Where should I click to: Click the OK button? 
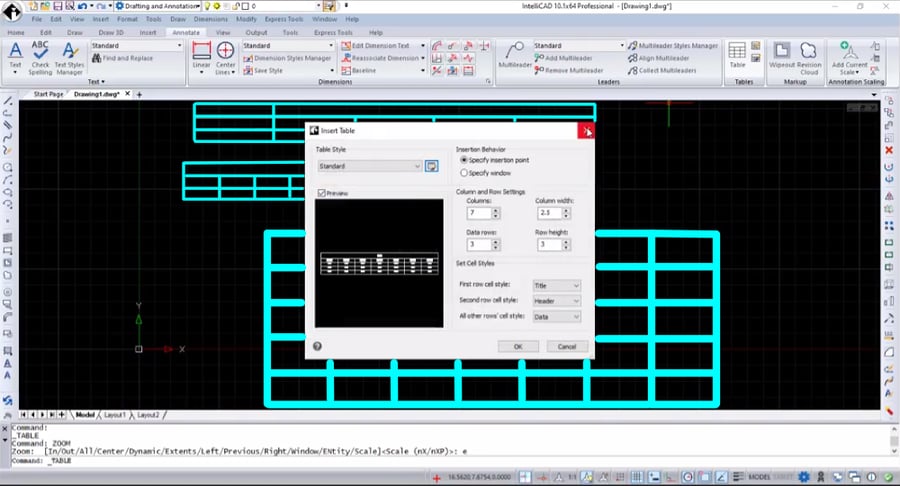click(x=517, y=346)
